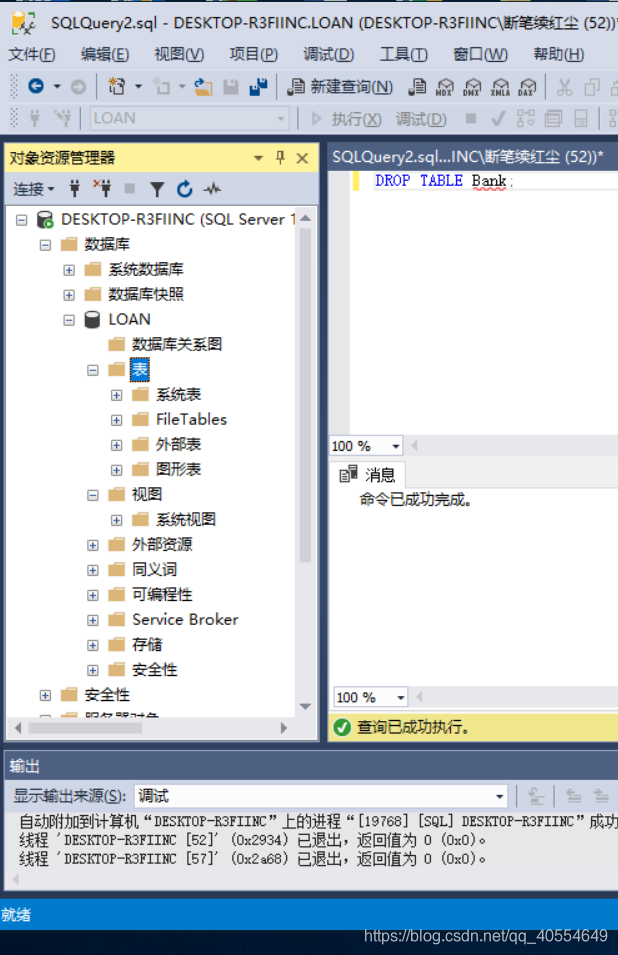This screenshot has width=618, height=955.
Task: Expand the Service Broker folder
Action: coord(93,620)
